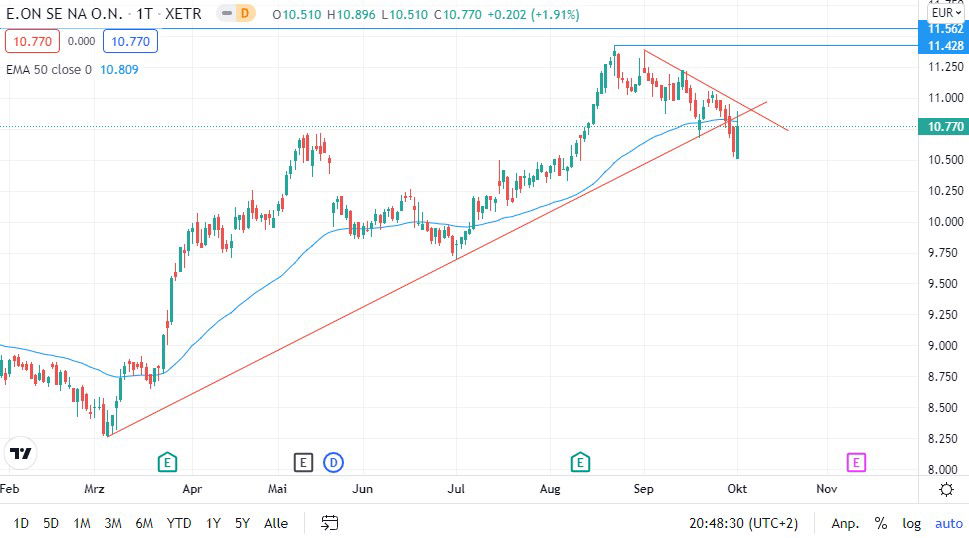969x538 pixels.
Task: Click the red sell price 10.770 button
Action: pos(32,41)
